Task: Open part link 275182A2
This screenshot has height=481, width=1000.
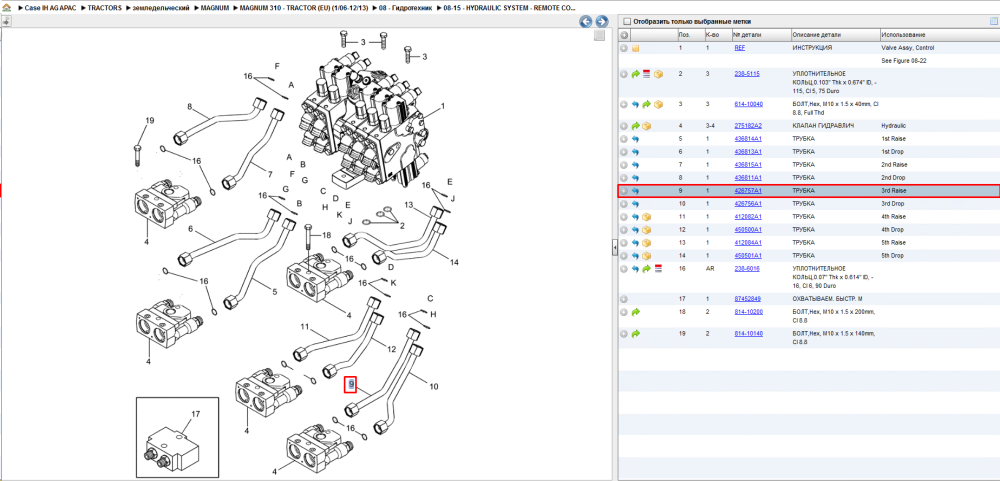Action: point(748,126)
